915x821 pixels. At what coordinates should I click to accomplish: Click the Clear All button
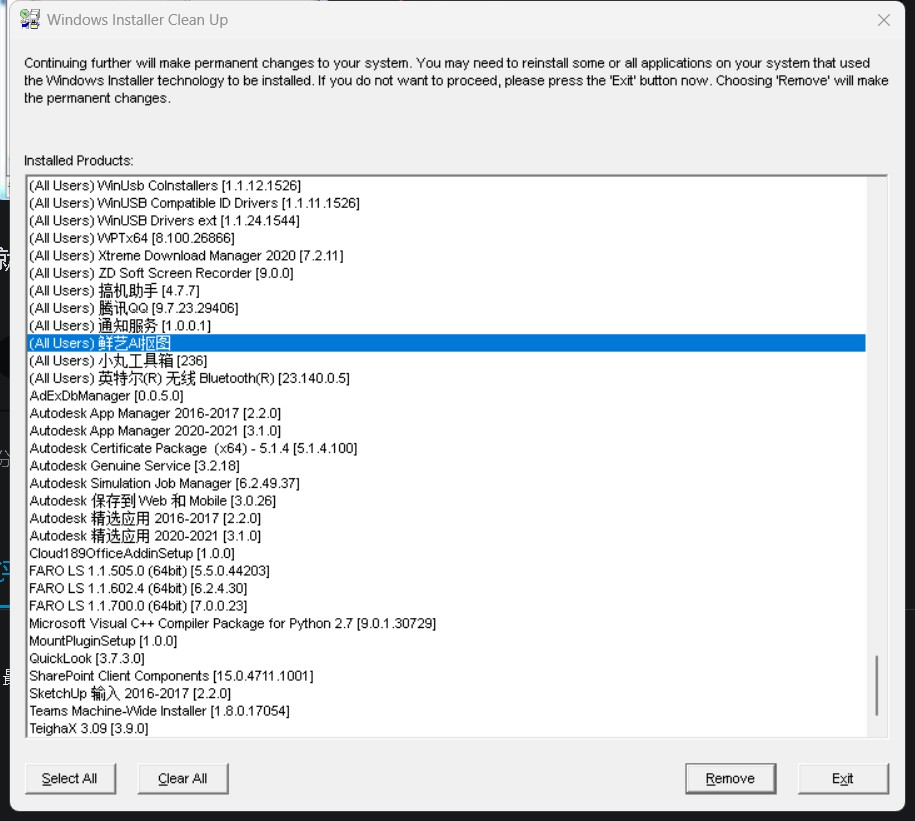click(183, 778)
